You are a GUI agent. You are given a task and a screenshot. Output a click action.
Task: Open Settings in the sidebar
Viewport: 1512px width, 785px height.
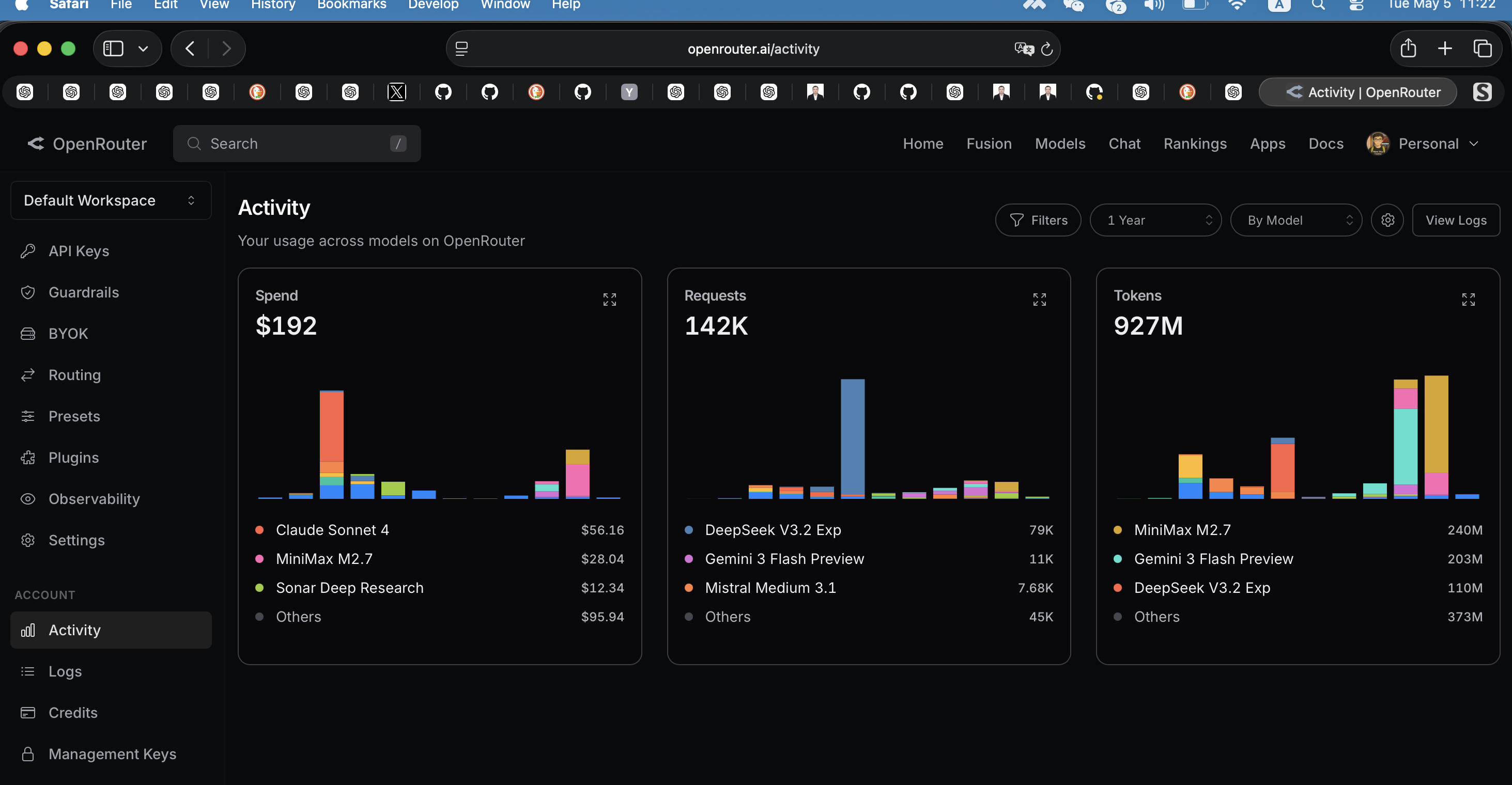111,540
